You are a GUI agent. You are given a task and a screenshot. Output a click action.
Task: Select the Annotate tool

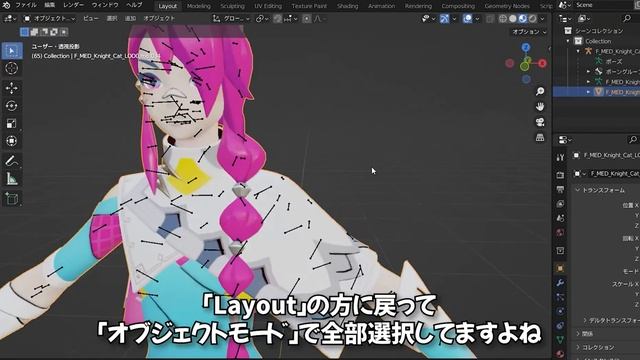click(x=11, y=161)
